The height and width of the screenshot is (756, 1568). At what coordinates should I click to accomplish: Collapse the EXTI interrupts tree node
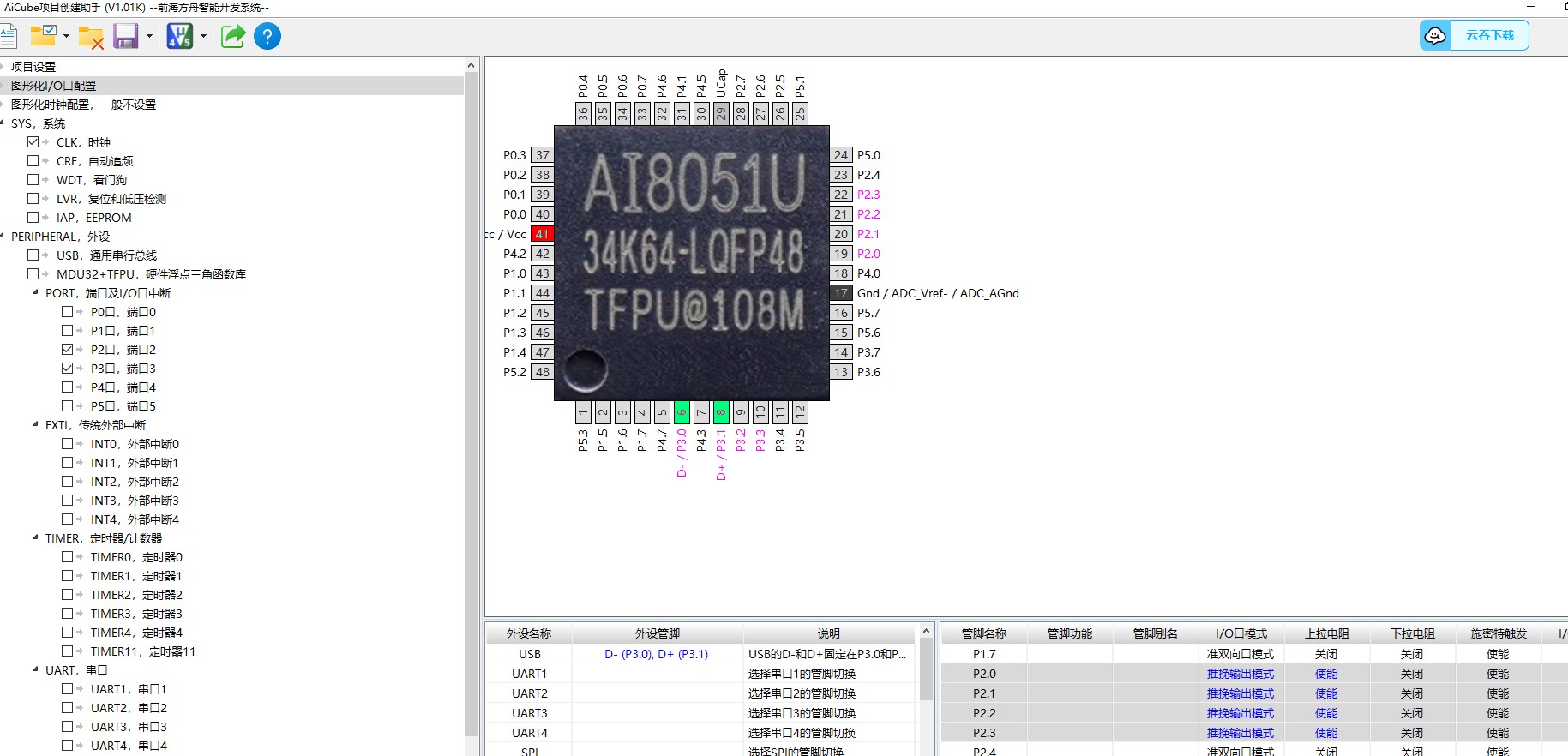[x=35, y=425]
